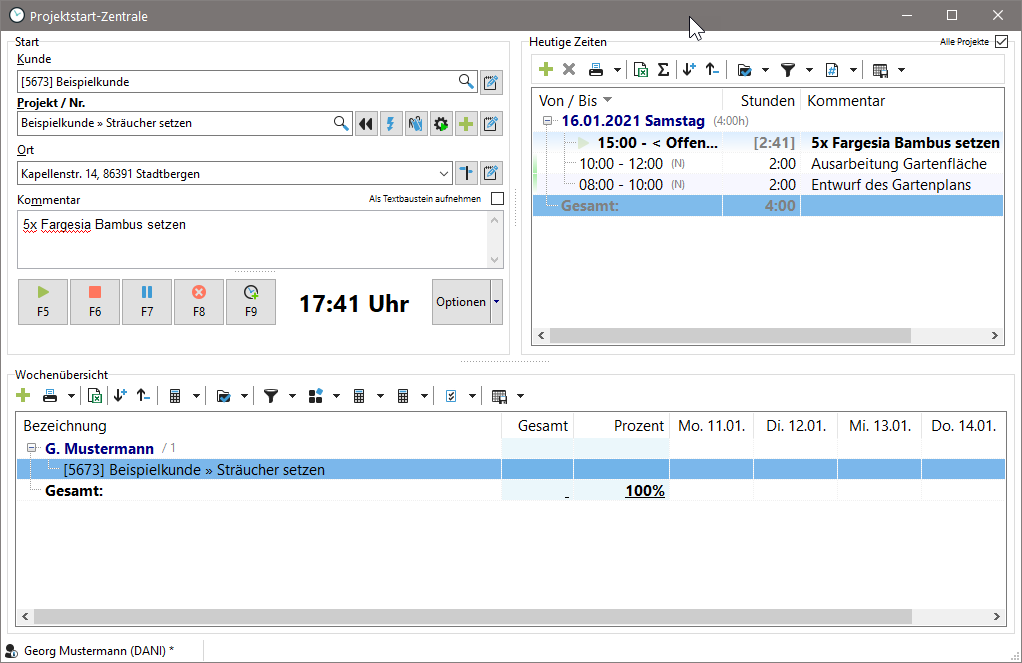Click the double-arrow previous project icon
This screenshot has height=663, width=1022.
coord(366,124)
